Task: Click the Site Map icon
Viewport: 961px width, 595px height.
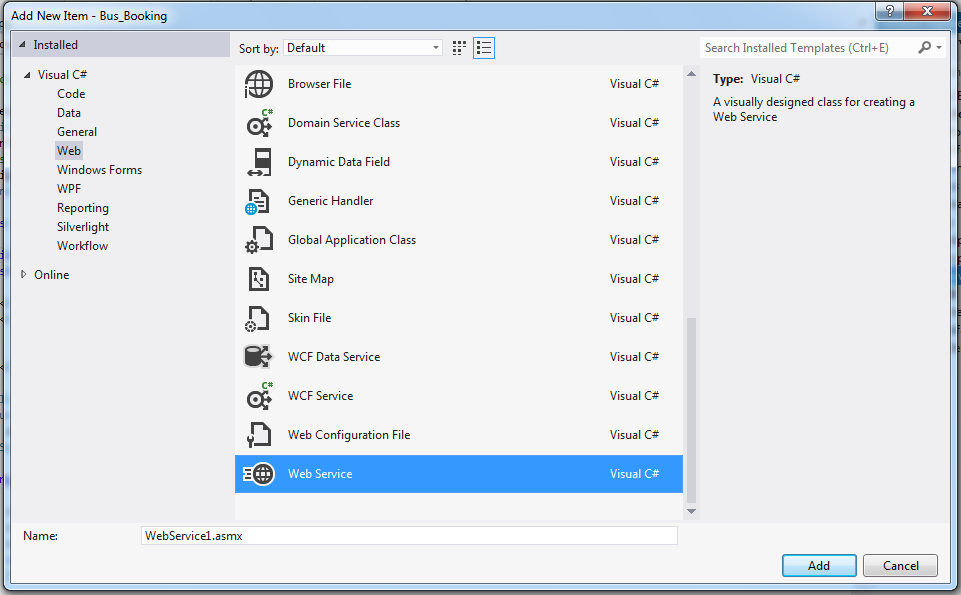Action: coord(259,279)
